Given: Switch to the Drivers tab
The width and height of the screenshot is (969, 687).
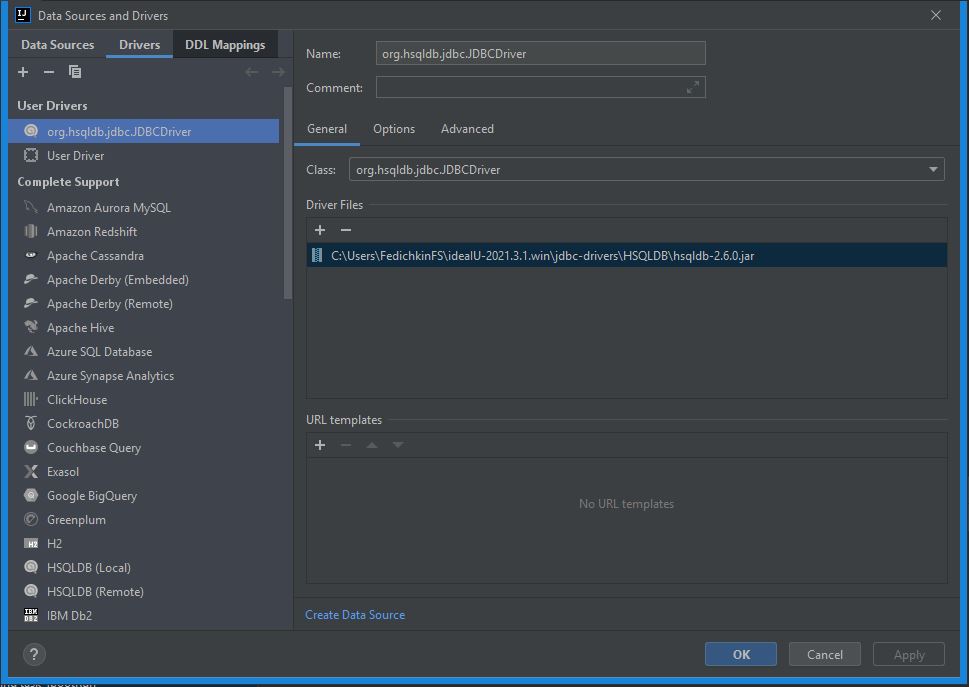Looking at the screenshot, I should point(139,44).
